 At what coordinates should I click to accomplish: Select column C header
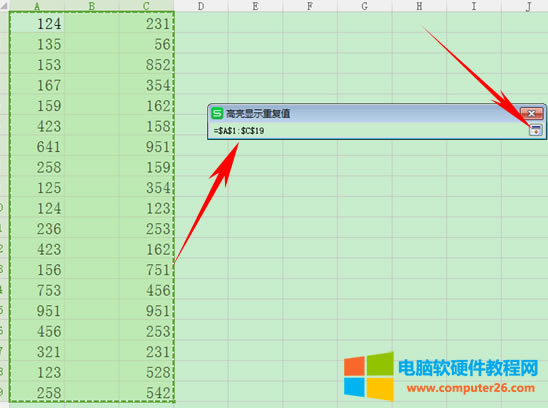pos(146,6)
